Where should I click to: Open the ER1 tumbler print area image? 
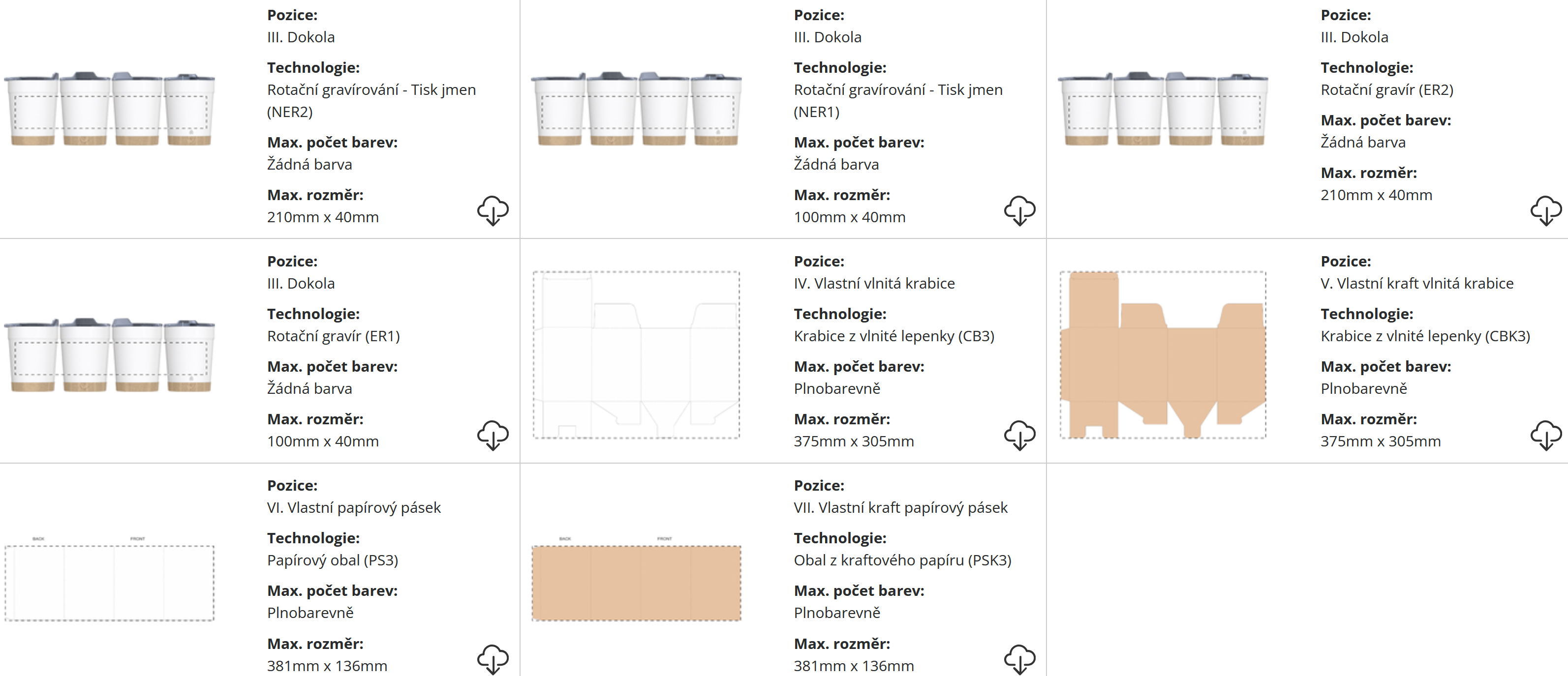click(110, 355)
